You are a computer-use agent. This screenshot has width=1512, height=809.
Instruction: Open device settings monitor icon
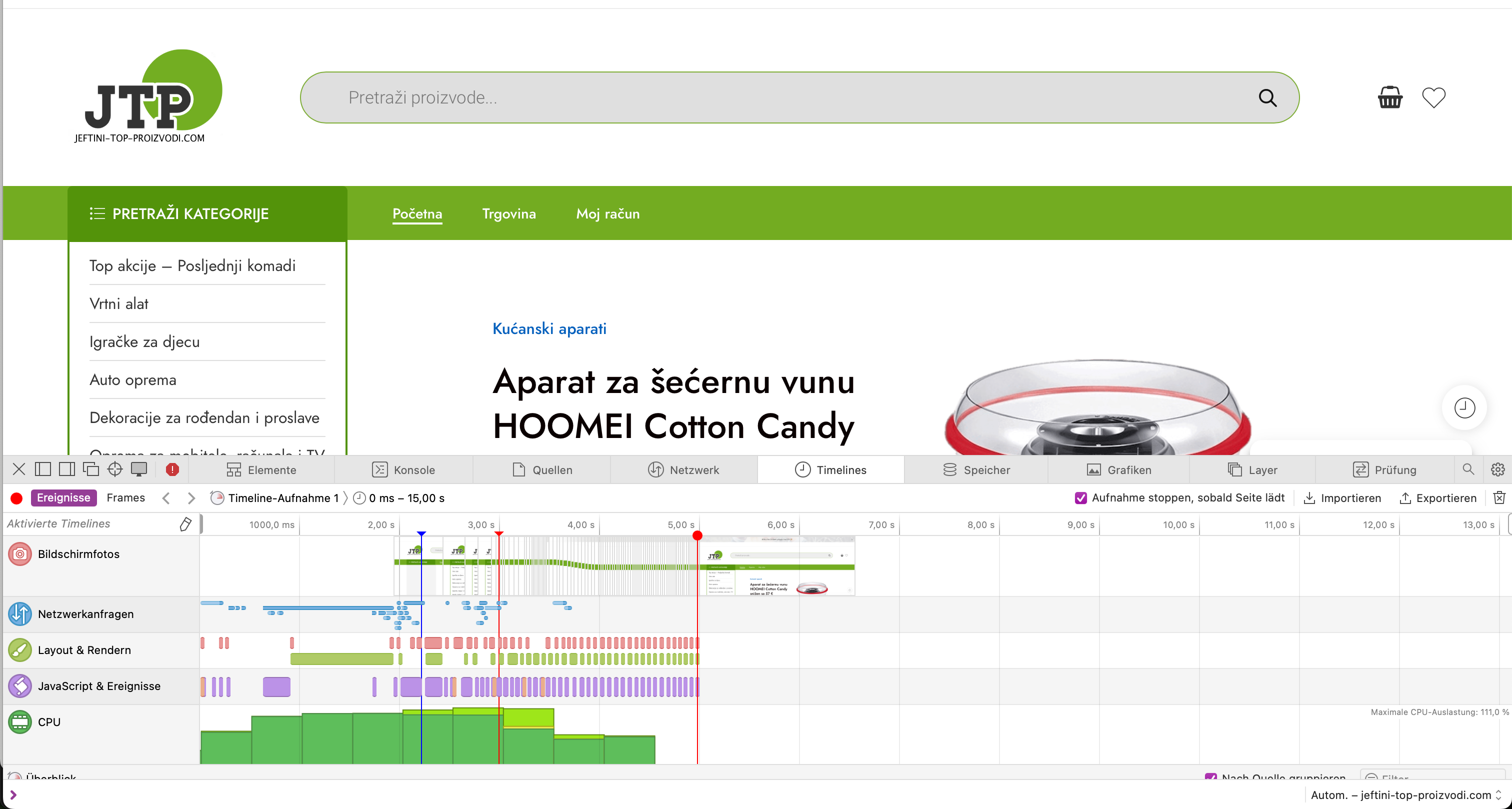click(x=139, y=469)
